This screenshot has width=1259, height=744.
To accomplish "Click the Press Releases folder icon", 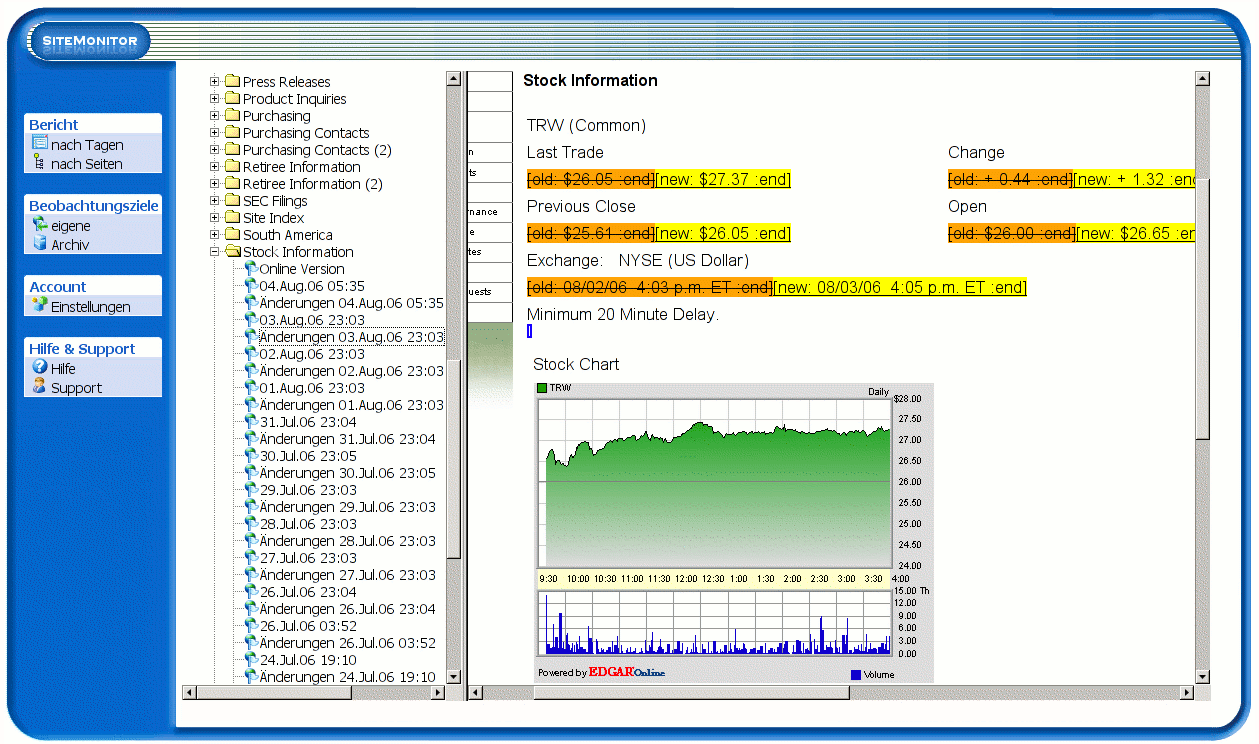I will (x=232, y=82).
